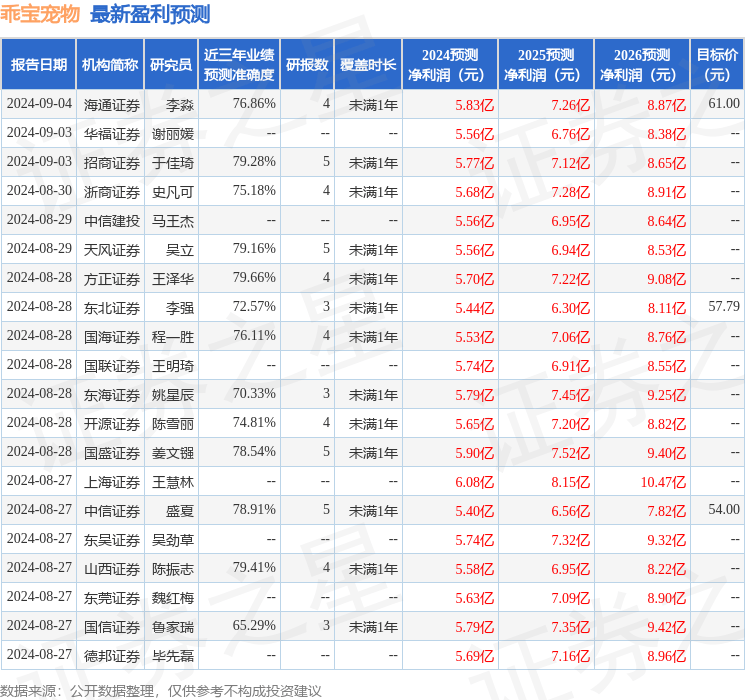
Task: Click the 东海证券 institution cell
Action: [112, 394]
